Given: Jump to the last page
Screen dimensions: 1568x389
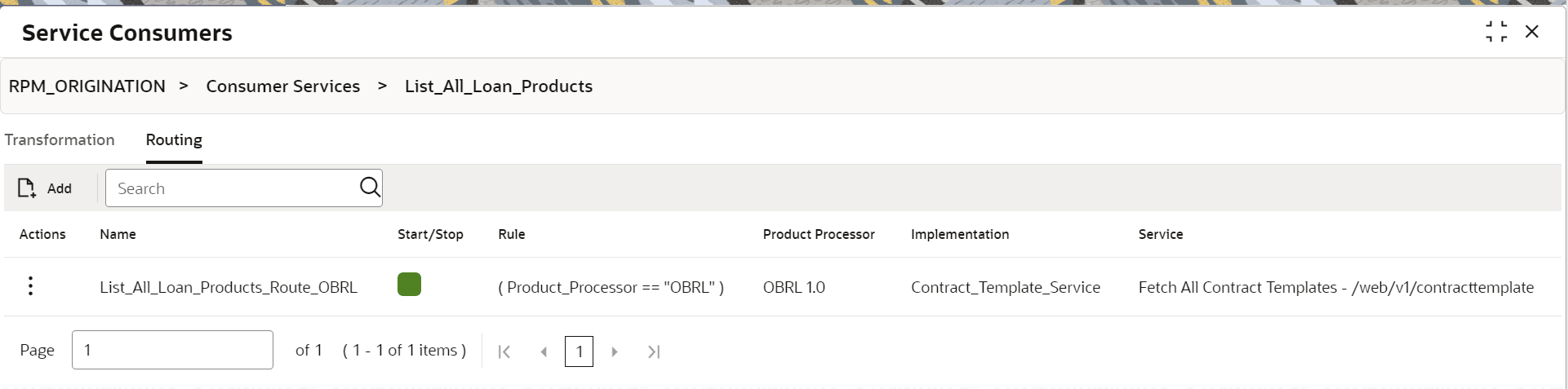Looking at the screenshot, I should (654, 351).
